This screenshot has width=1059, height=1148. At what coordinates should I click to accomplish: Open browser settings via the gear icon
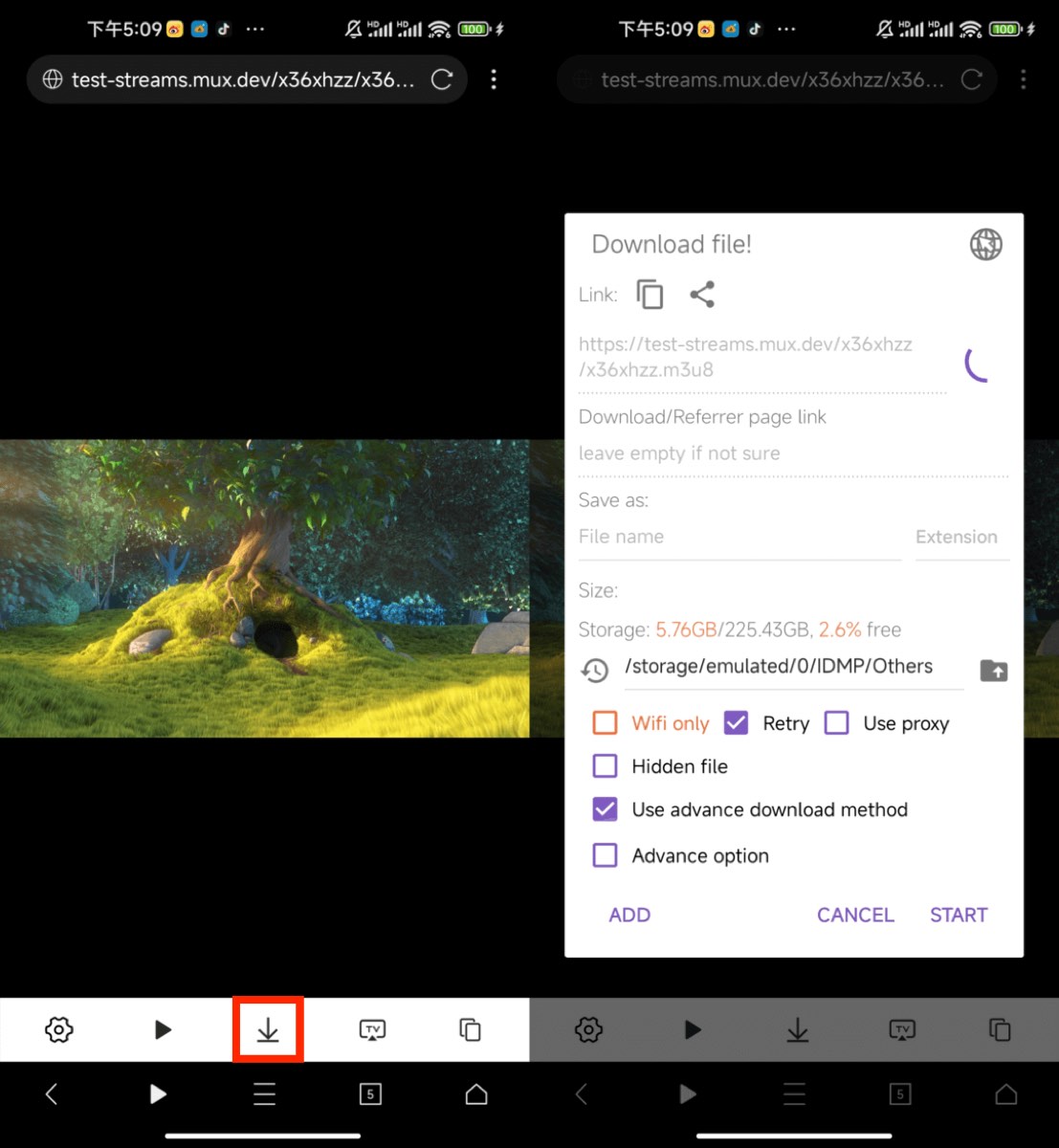coord(58,1029)
